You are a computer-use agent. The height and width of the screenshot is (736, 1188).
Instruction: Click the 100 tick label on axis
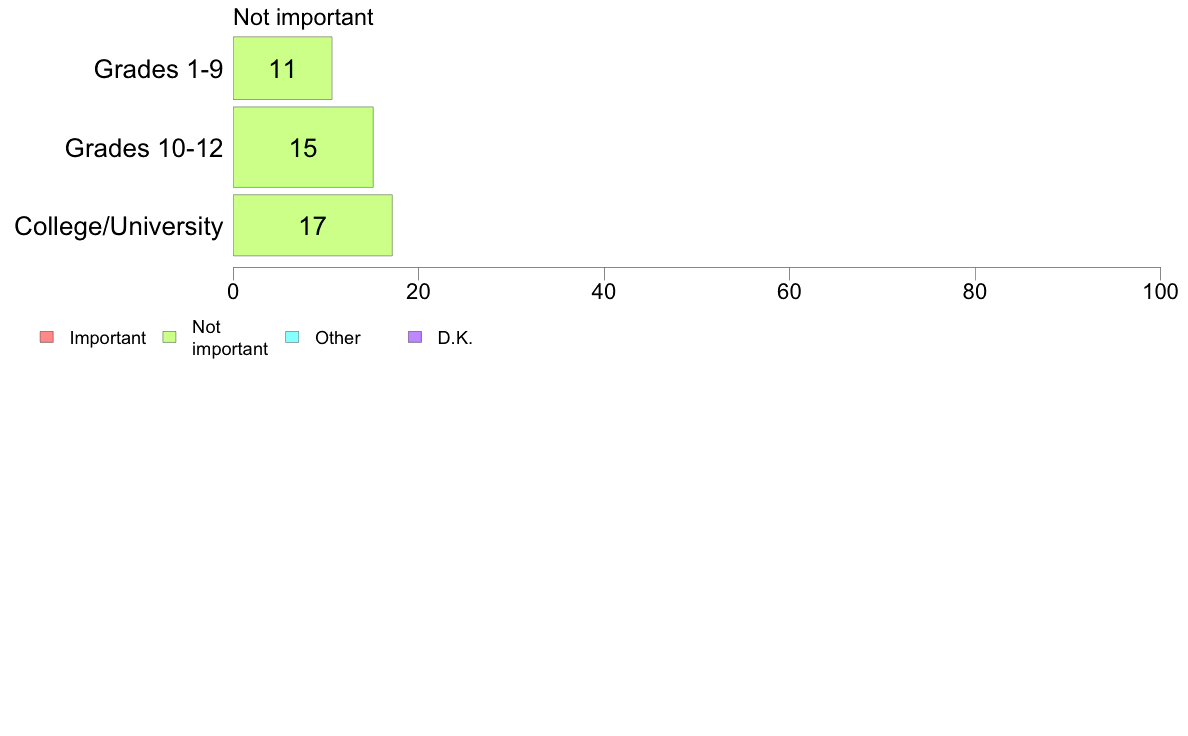[x=1160, y=292]
